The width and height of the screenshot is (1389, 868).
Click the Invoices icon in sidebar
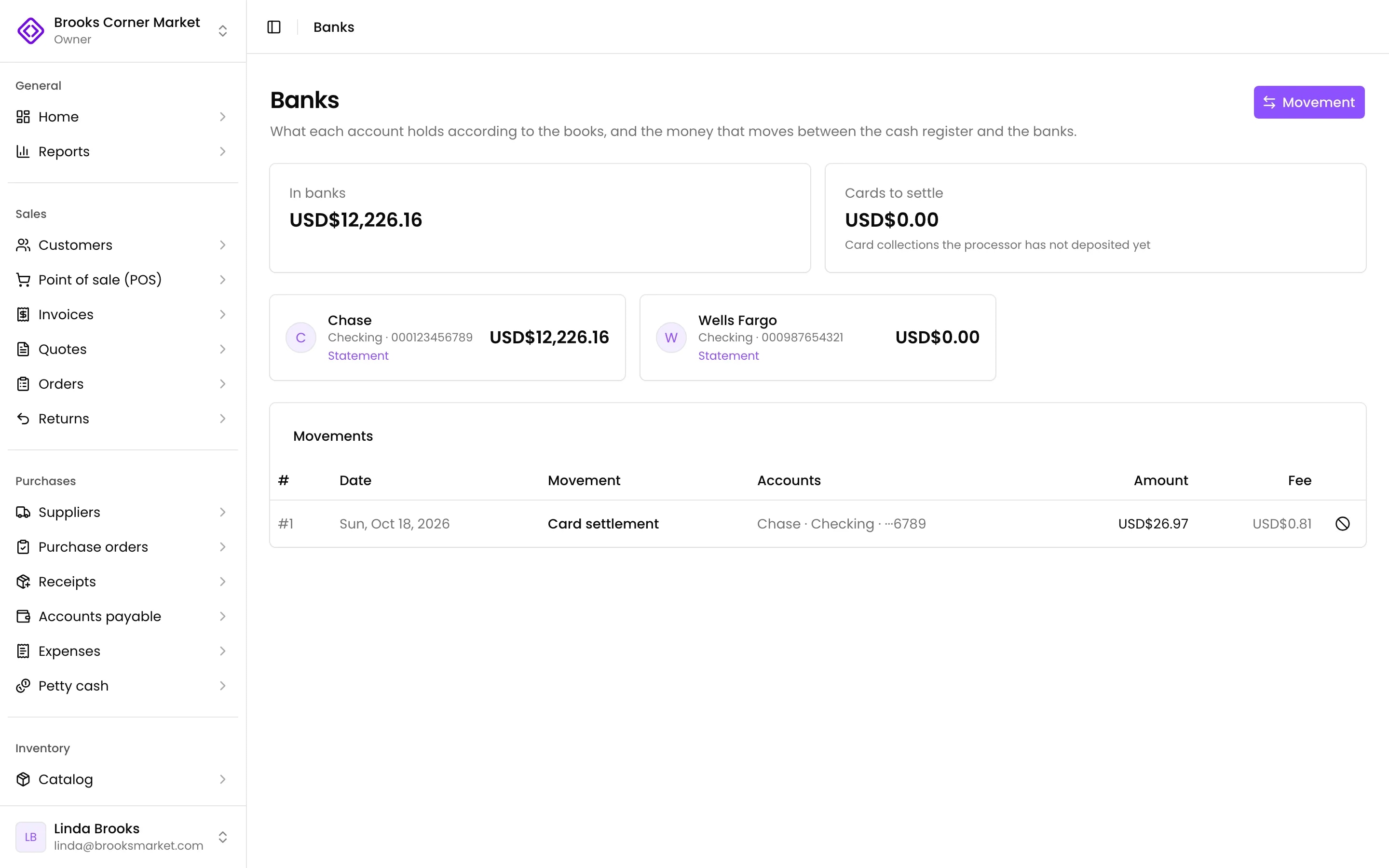click(x=23, y=314)
